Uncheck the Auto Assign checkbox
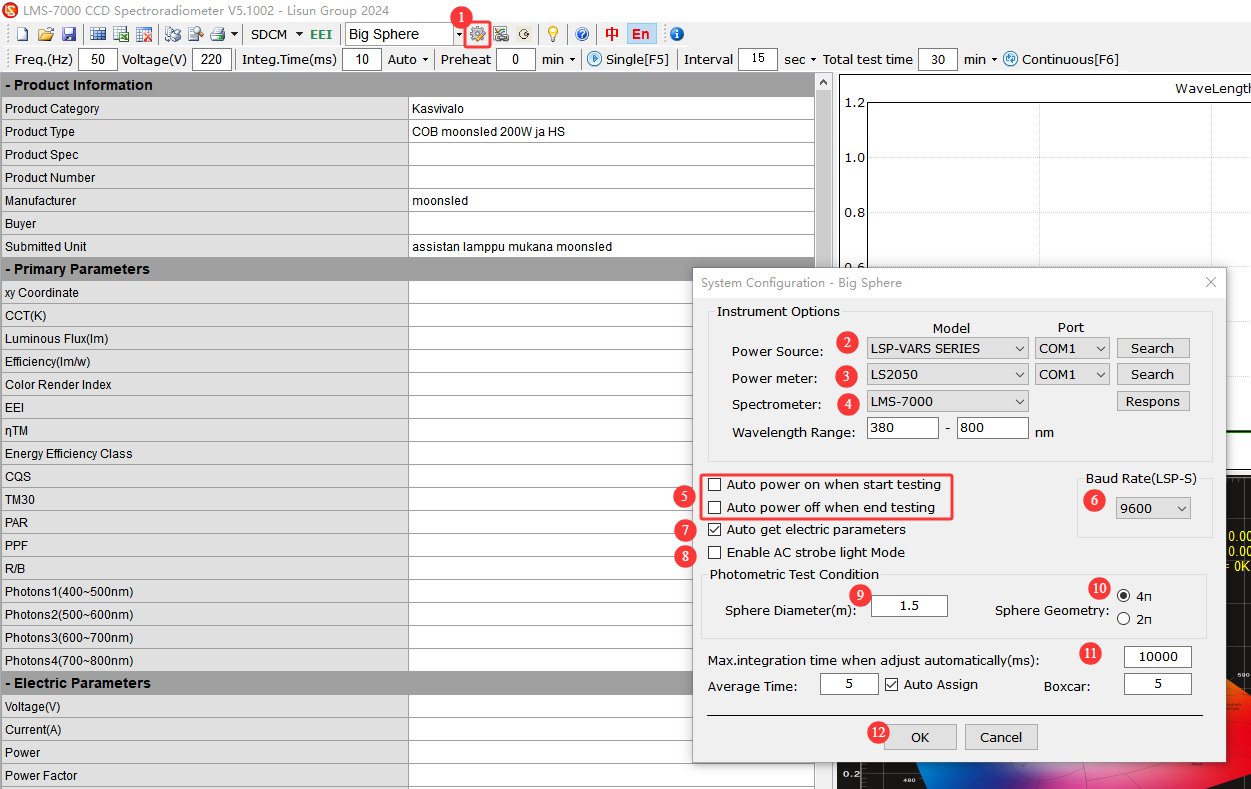This screenshot has width=1251, height=789. click(x=892, y=685)
